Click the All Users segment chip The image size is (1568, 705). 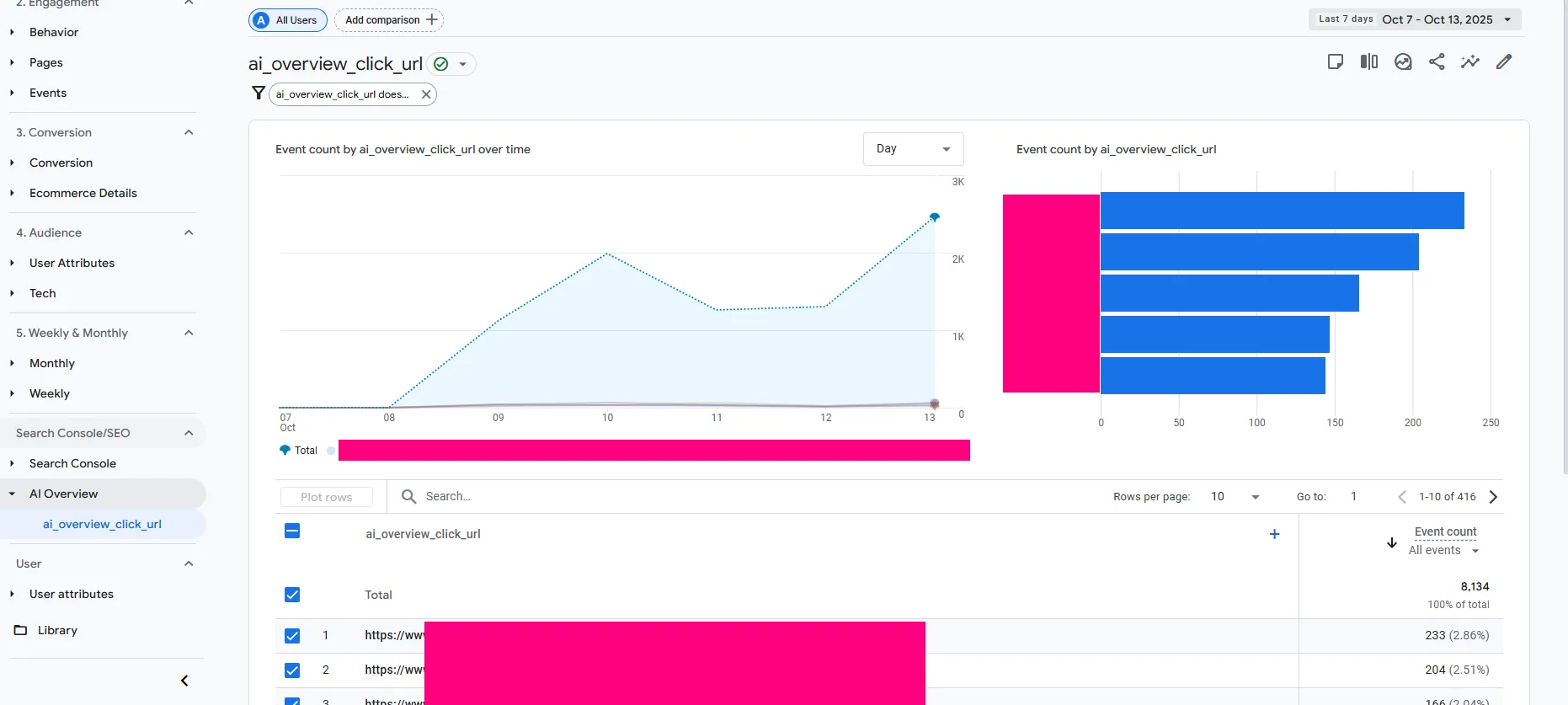tap(288, 20)
